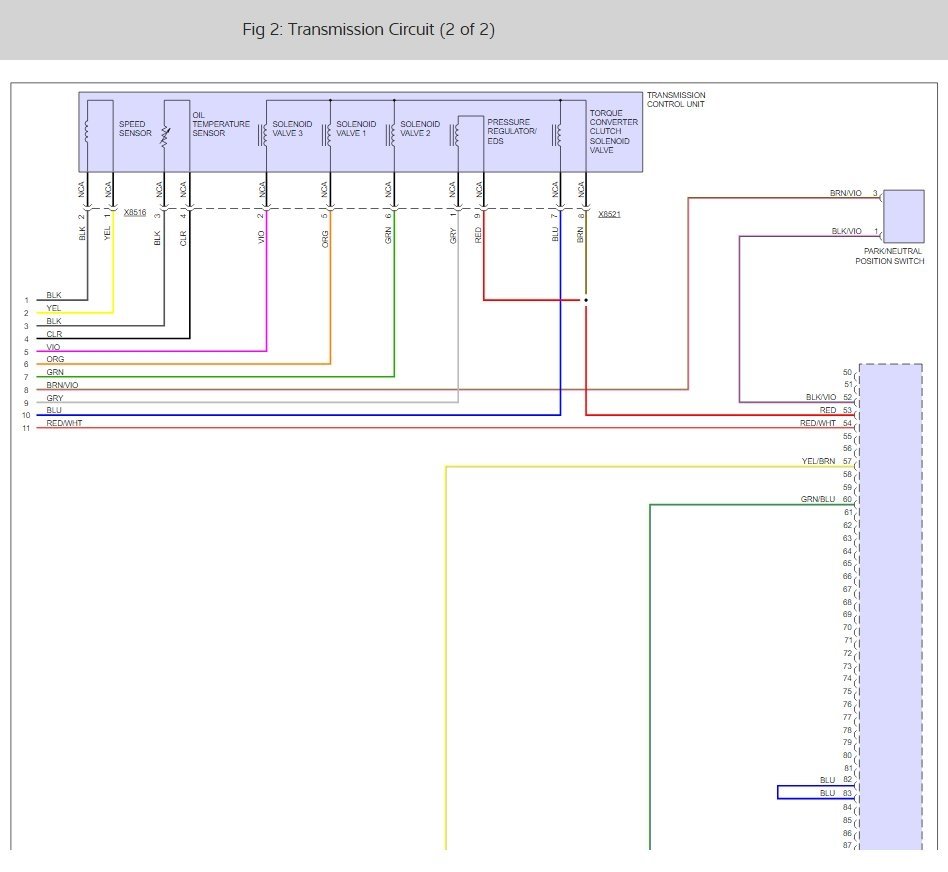The width and height of the screenshot is (948, 872).
Task: Select the Solenoid Valve 1 coil symbol
Action: [x=327, y=135]
